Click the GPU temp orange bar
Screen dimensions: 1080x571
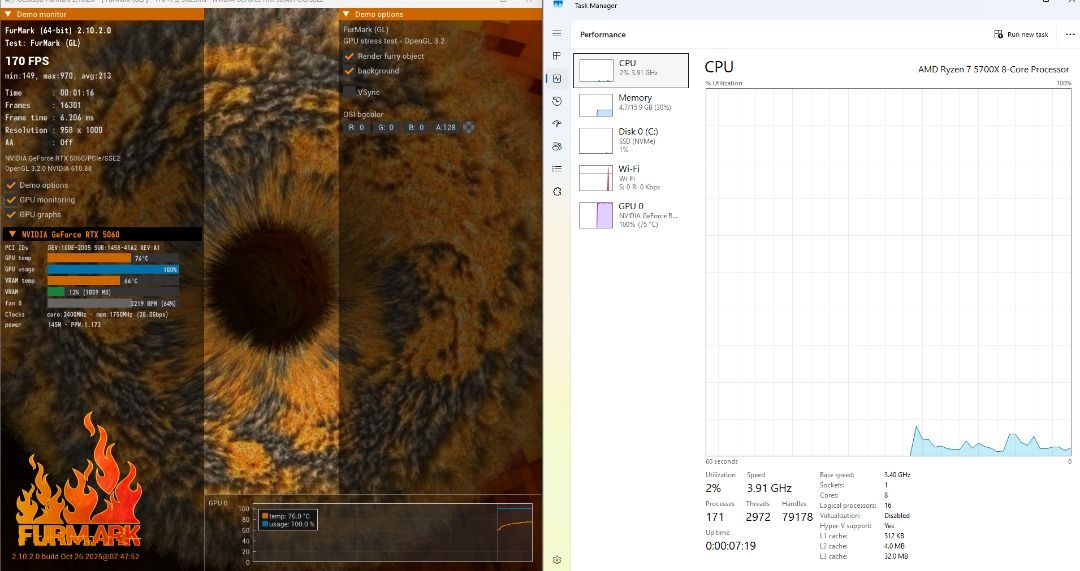[89, 258]
